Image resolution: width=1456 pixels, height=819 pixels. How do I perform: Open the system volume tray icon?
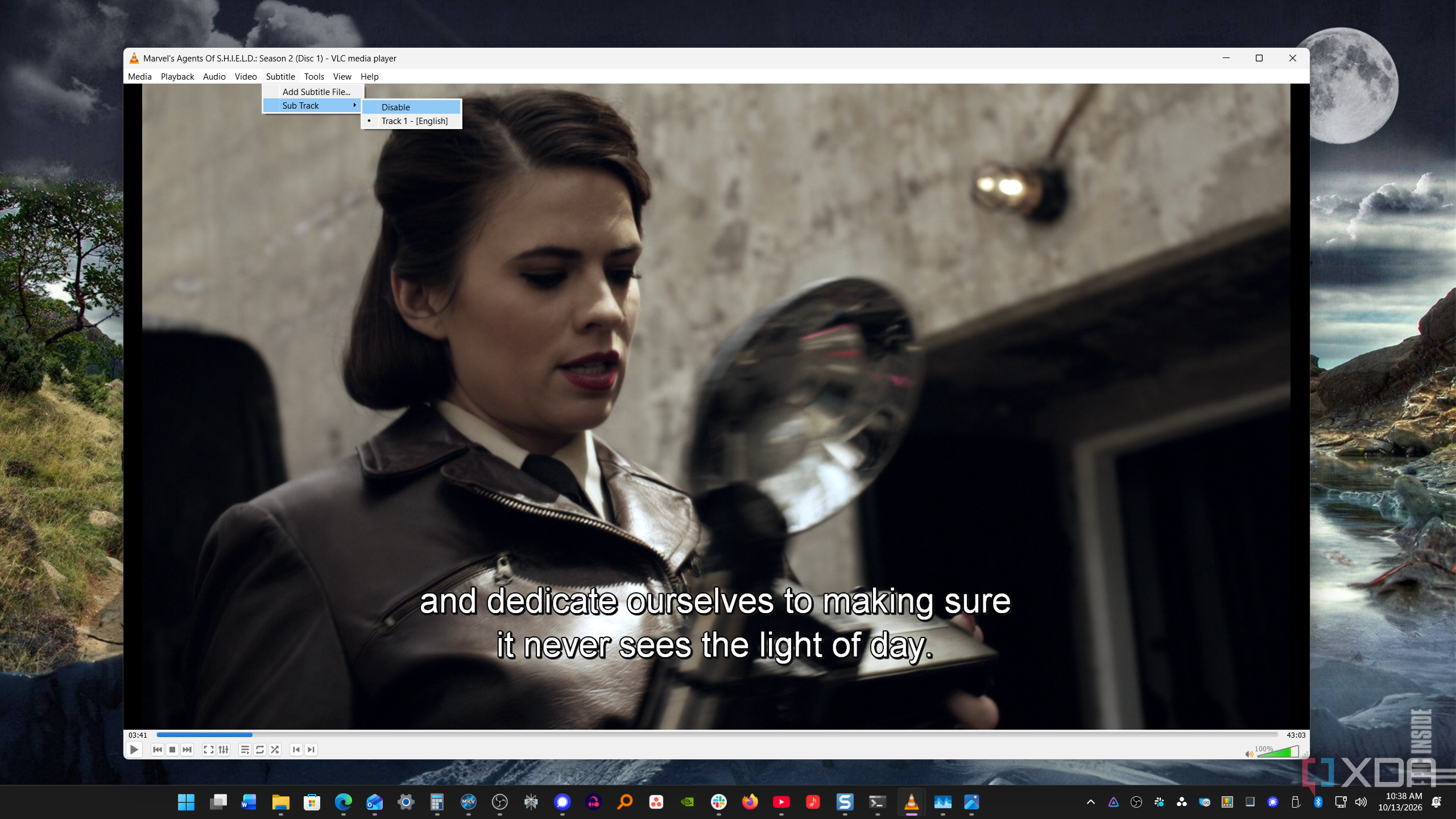(x=1361, y=802)
